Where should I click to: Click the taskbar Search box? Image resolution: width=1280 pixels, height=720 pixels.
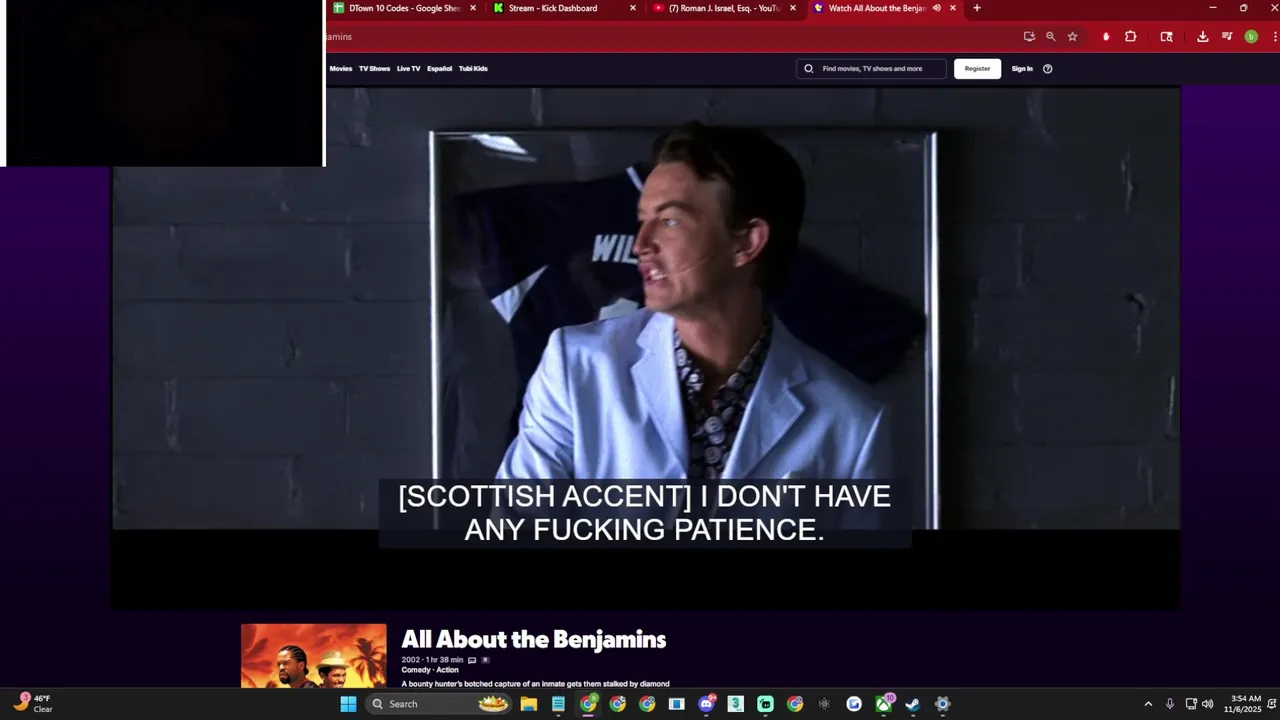pos(437,704)
